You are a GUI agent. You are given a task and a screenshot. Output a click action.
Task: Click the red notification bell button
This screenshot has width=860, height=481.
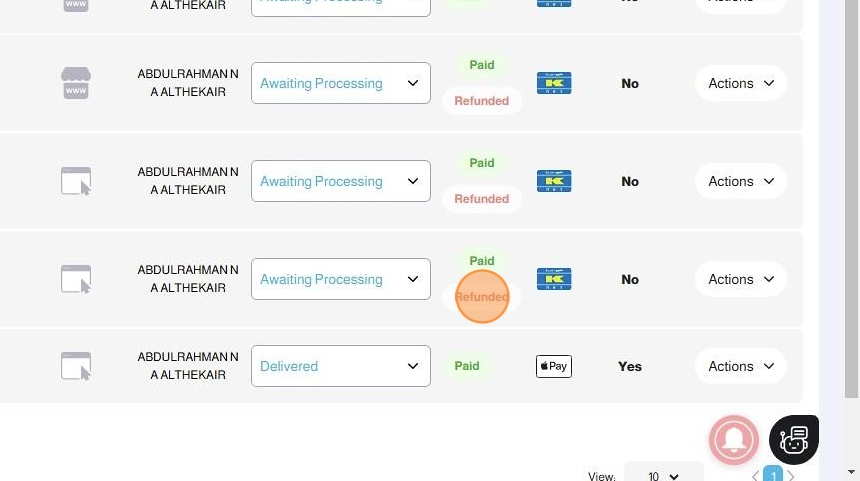click(x=734, y=439)
